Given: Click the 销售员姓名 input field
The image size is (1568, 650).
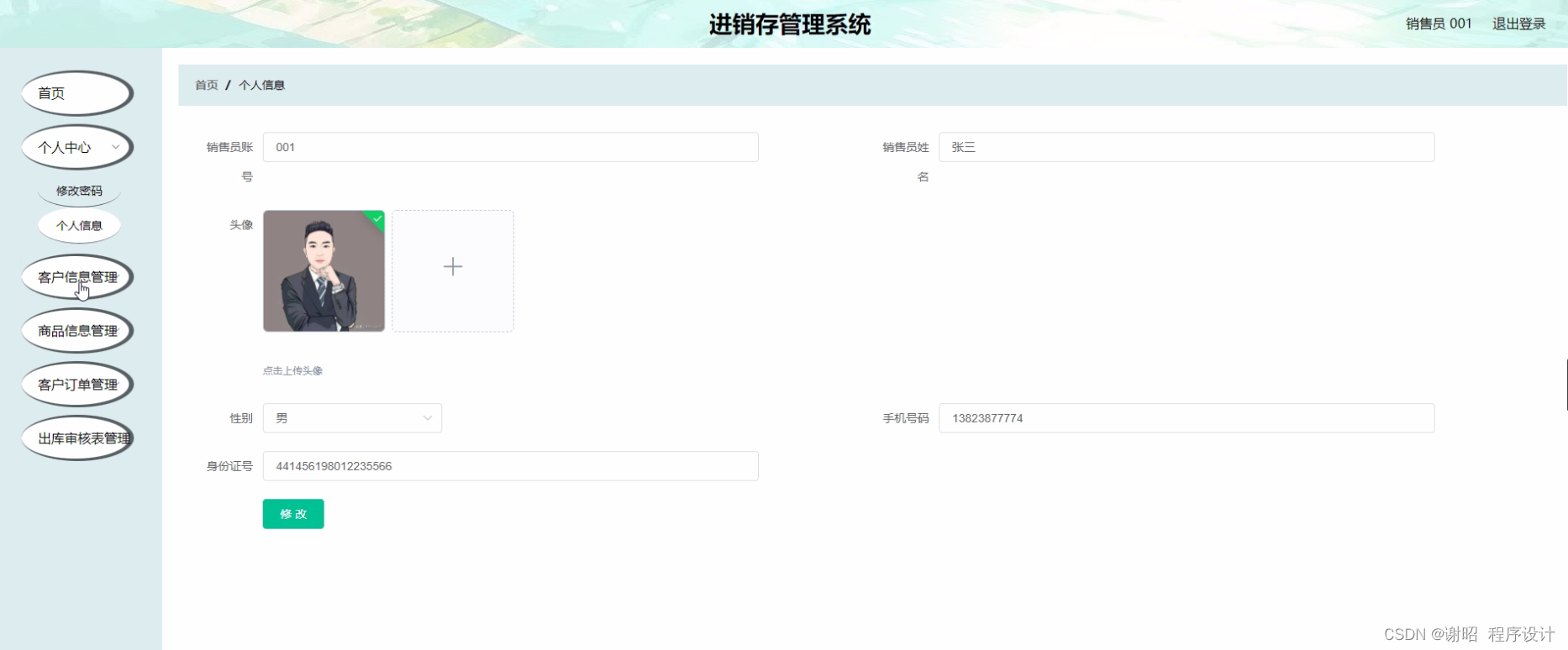Looking at the screenshot, I should pos(1187,147).
